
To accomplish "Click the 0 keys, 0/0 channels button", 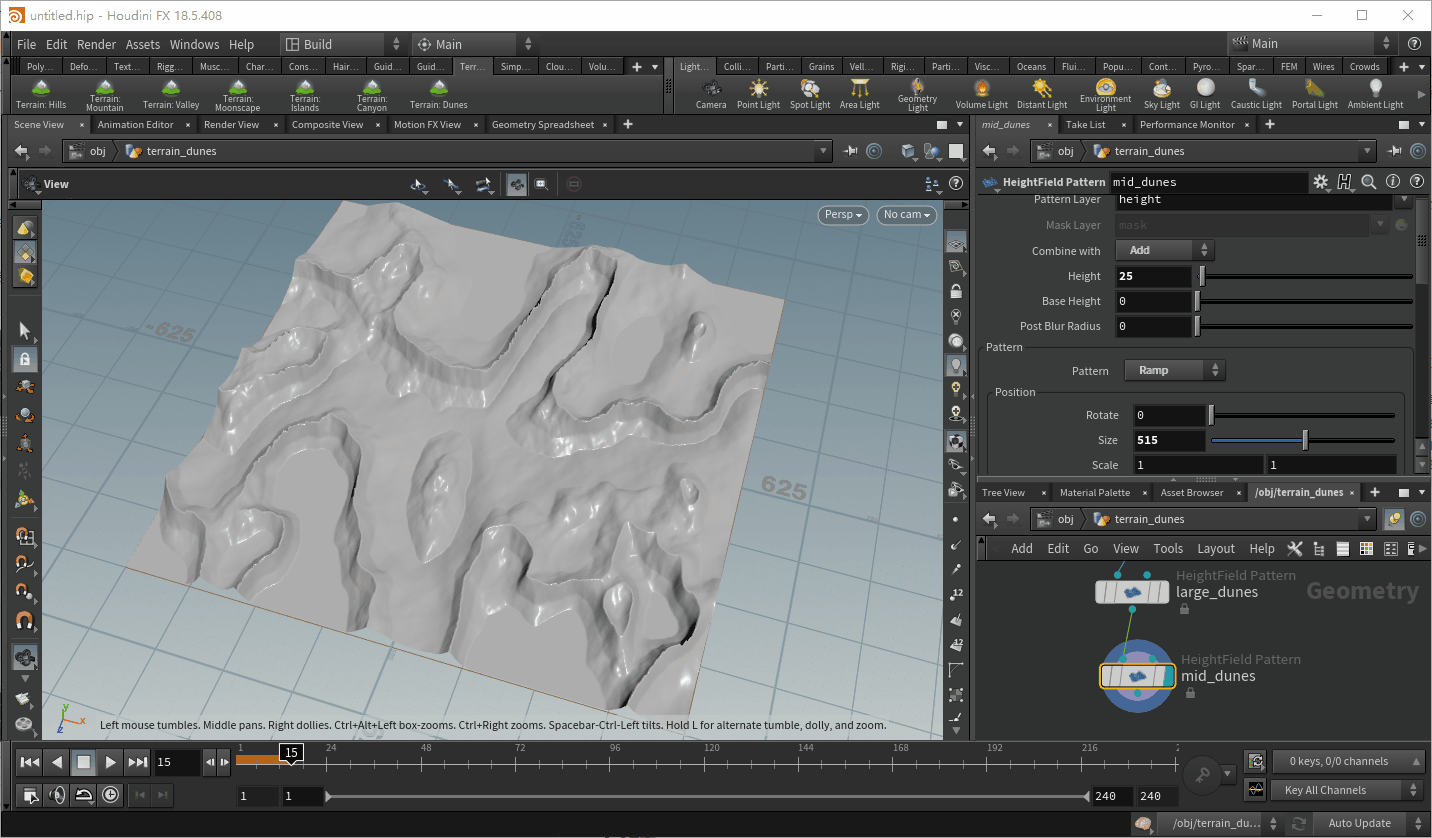I will 1347,761.
